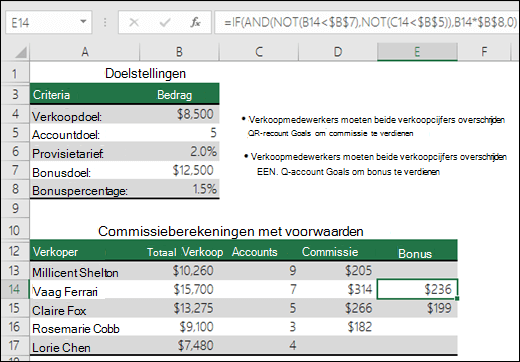520x362 pixels.
Task: Select the Millicent Shelton cell
Action: point(85,271)
